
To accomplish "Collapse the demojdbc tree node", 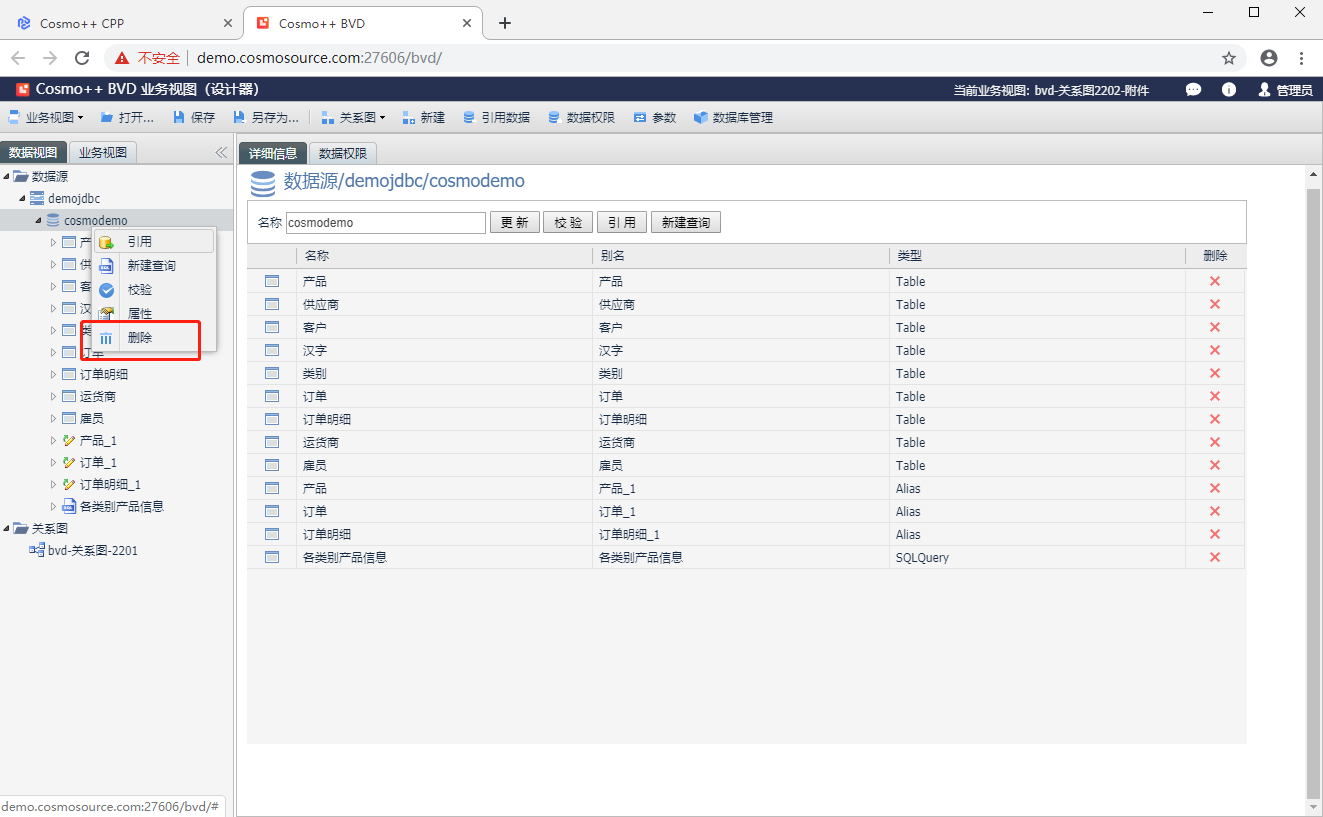I will 23,198.
